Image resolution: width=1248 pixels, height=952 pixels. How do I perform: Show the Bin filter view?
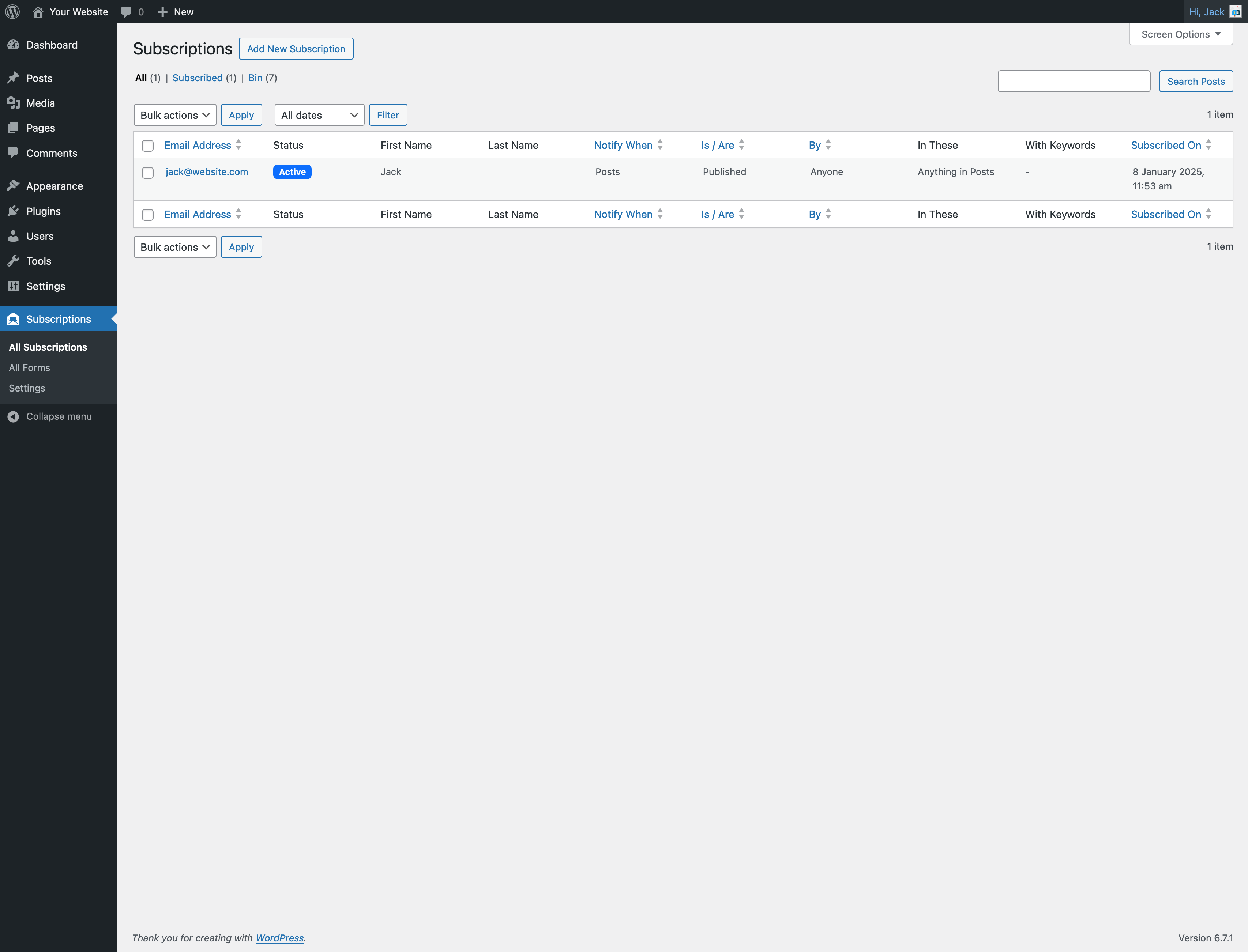pos(255,78)
